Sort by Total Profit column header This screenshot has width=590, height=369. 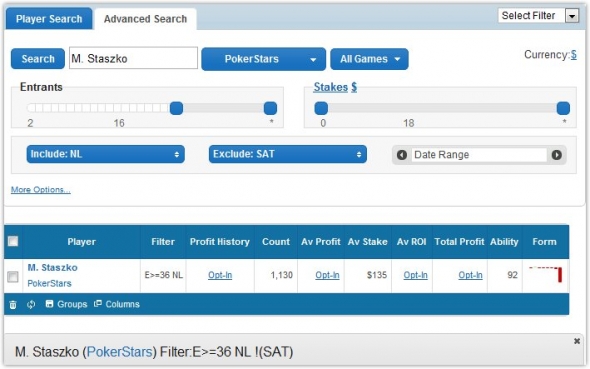(459, 242)
